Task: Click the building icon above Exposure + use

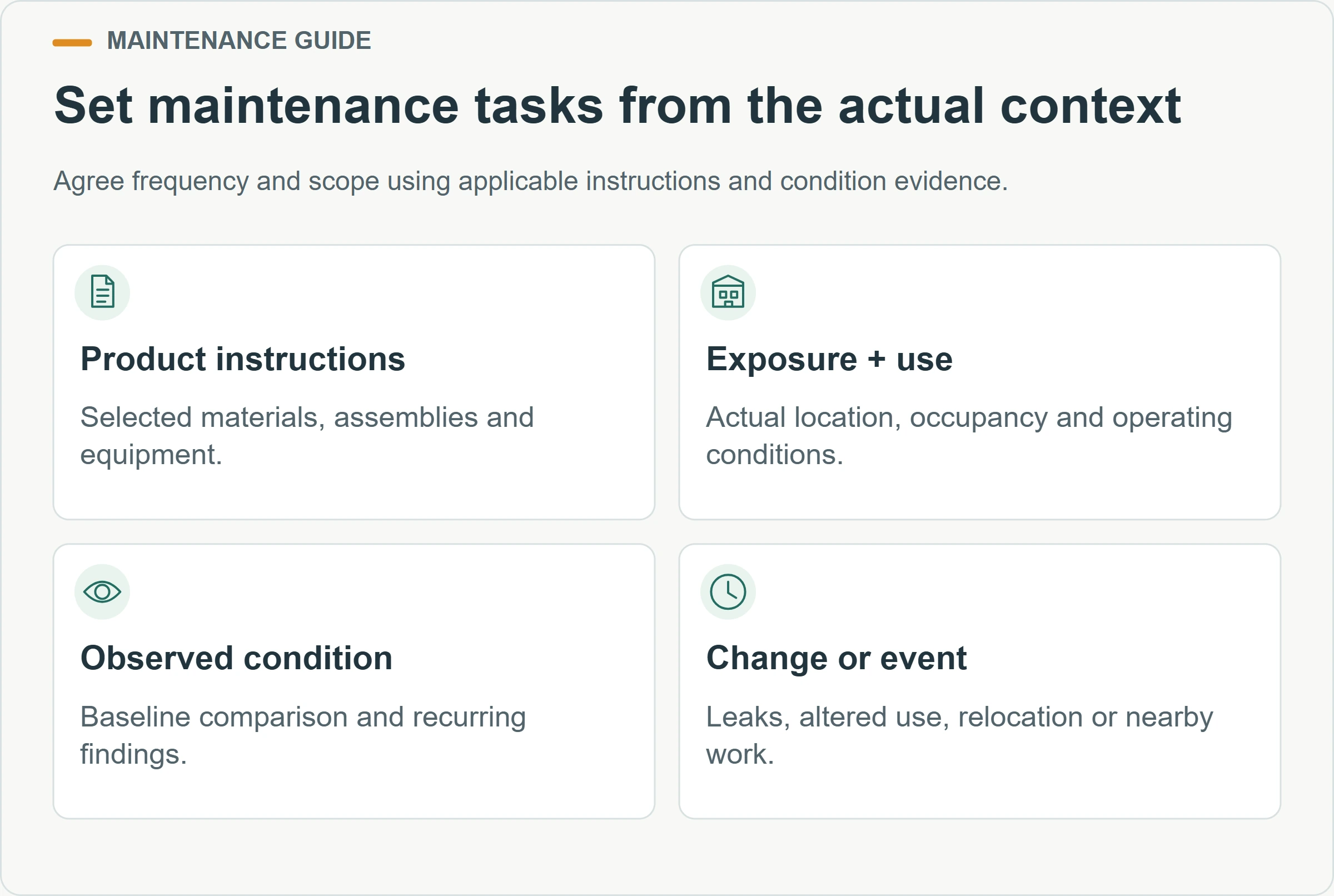Action: [728, 292]
